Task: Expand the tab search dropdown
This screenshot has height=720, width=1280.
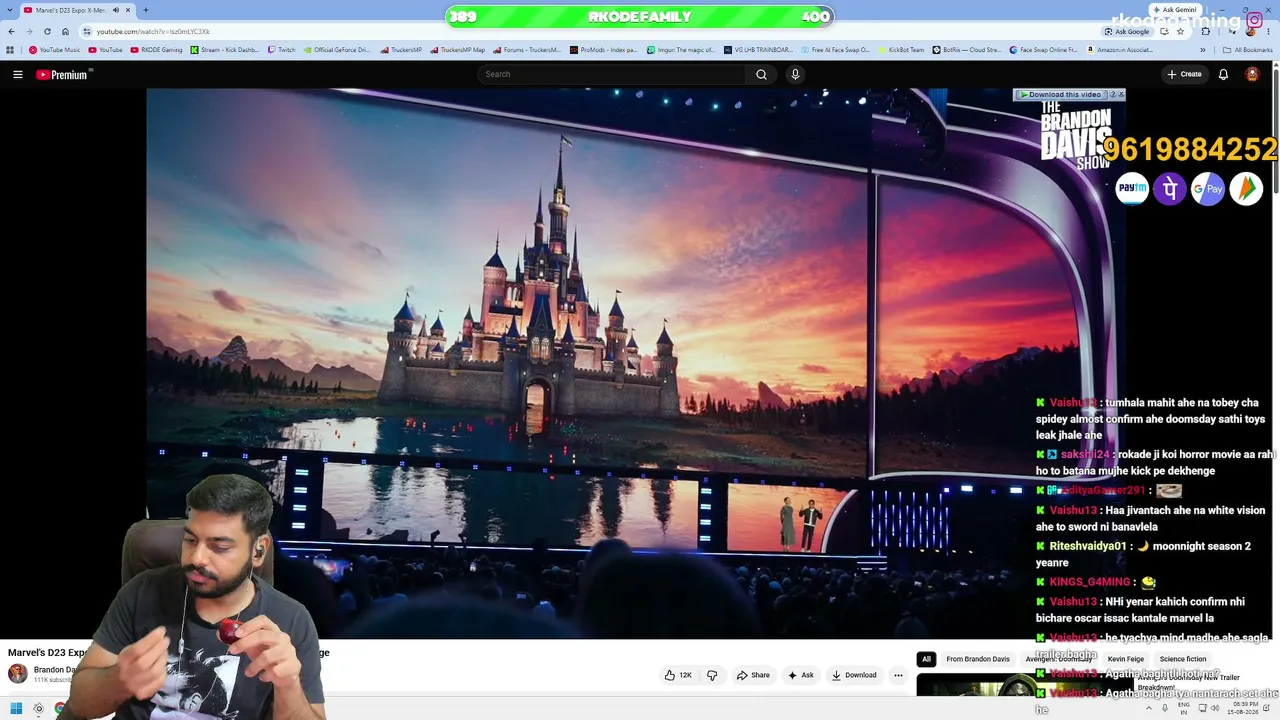Action: click(x=10, y=10)
